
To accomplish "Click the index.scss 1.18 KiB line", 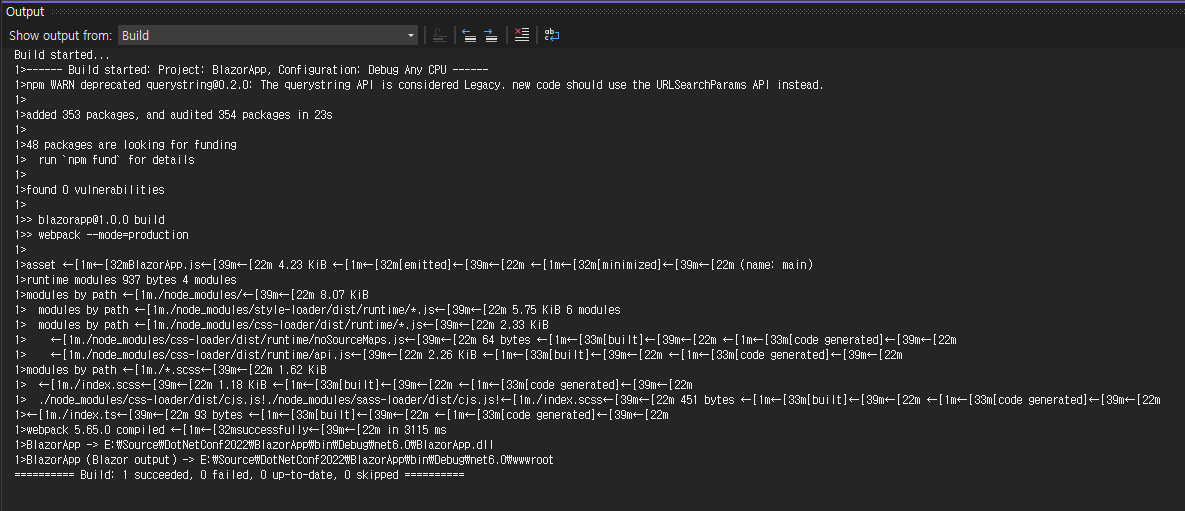I will point(353,385).
